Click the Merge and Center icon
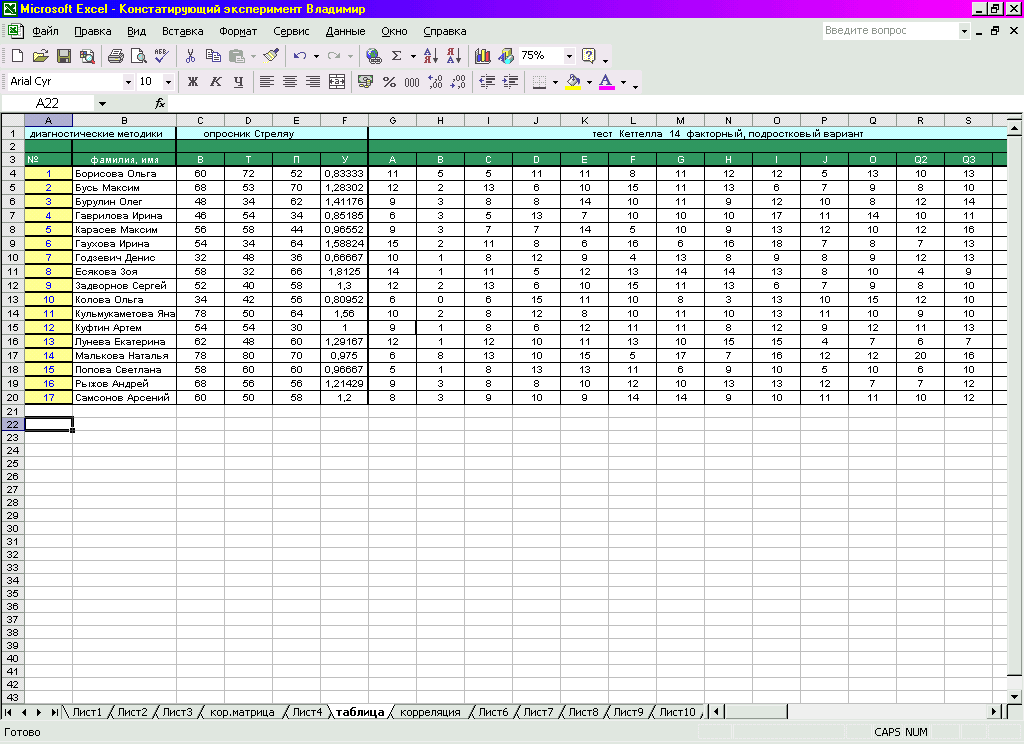 tap(337, 82)
